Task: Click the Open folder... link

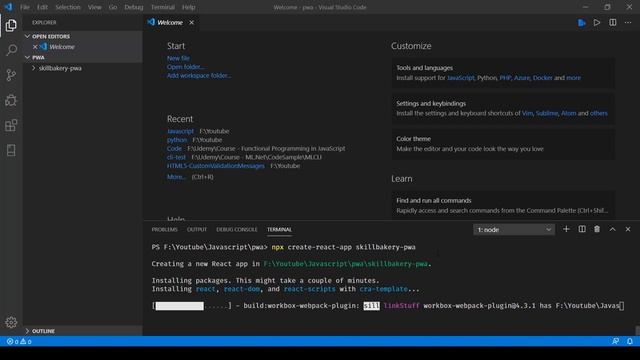Action: coord(185,67)
